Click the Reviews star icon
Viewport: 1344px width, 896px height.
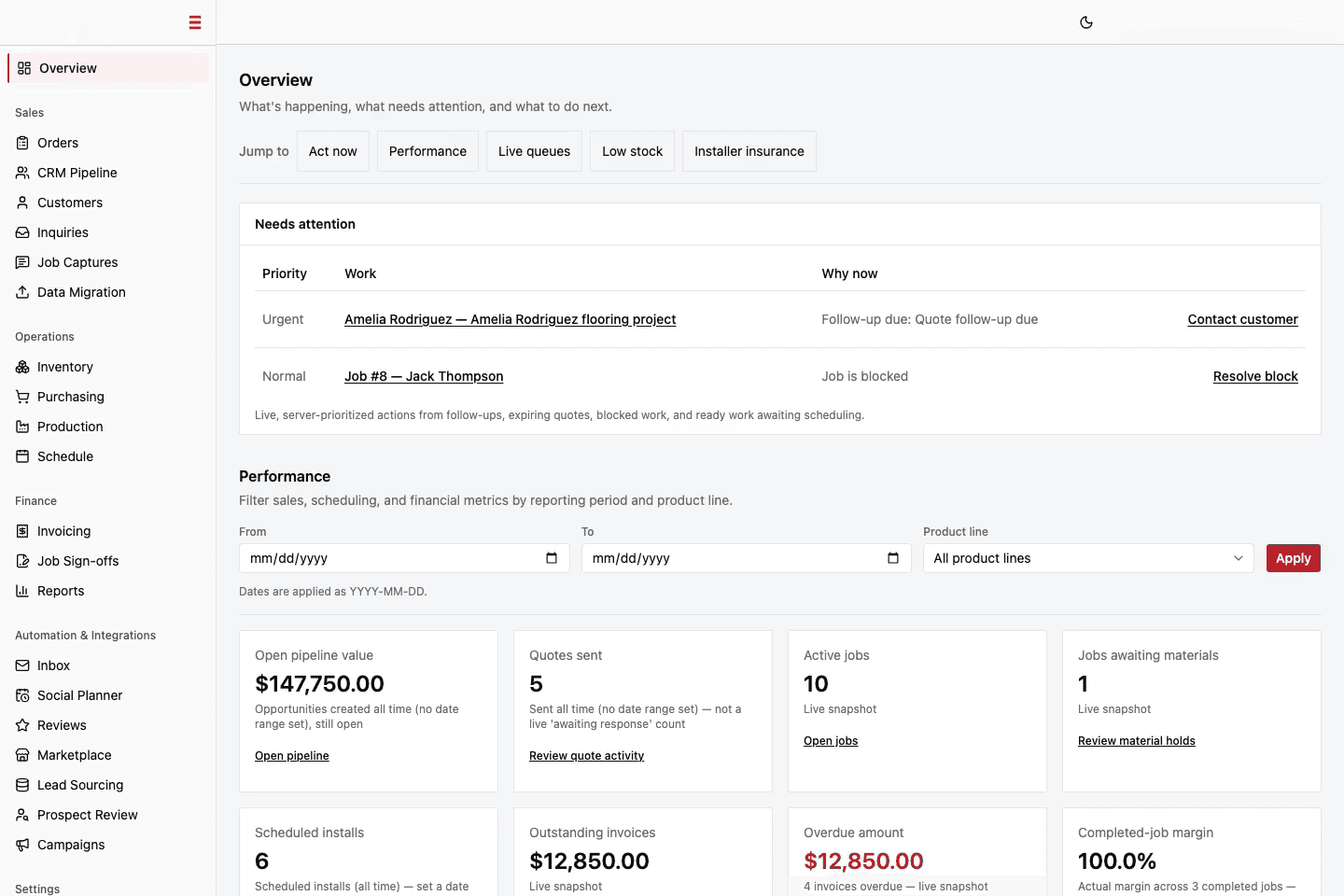pyautogui.click(x=22, y=725)
